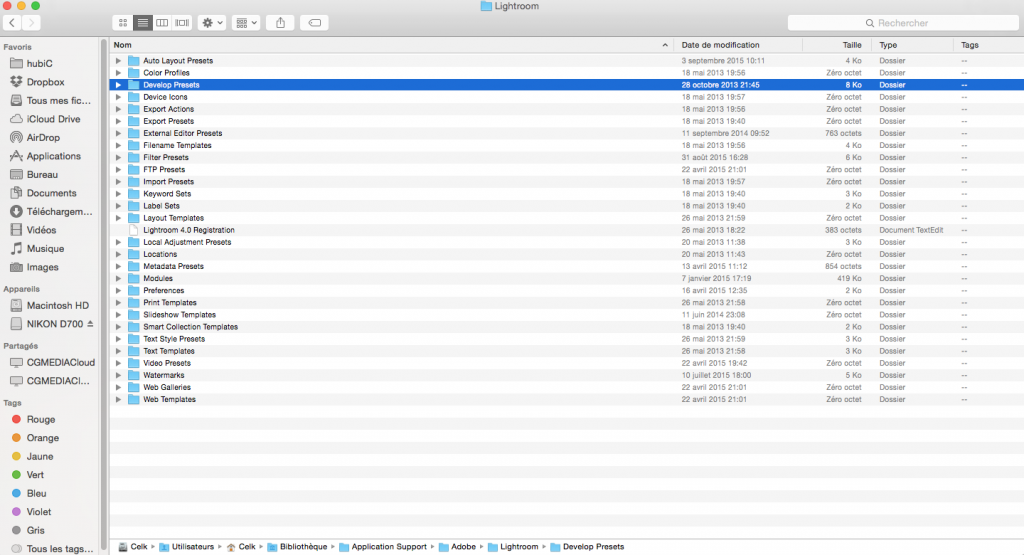Viewport: 1024px width, 555px height.
Task: Click the Rechercher search field
Action: point(903,23)
